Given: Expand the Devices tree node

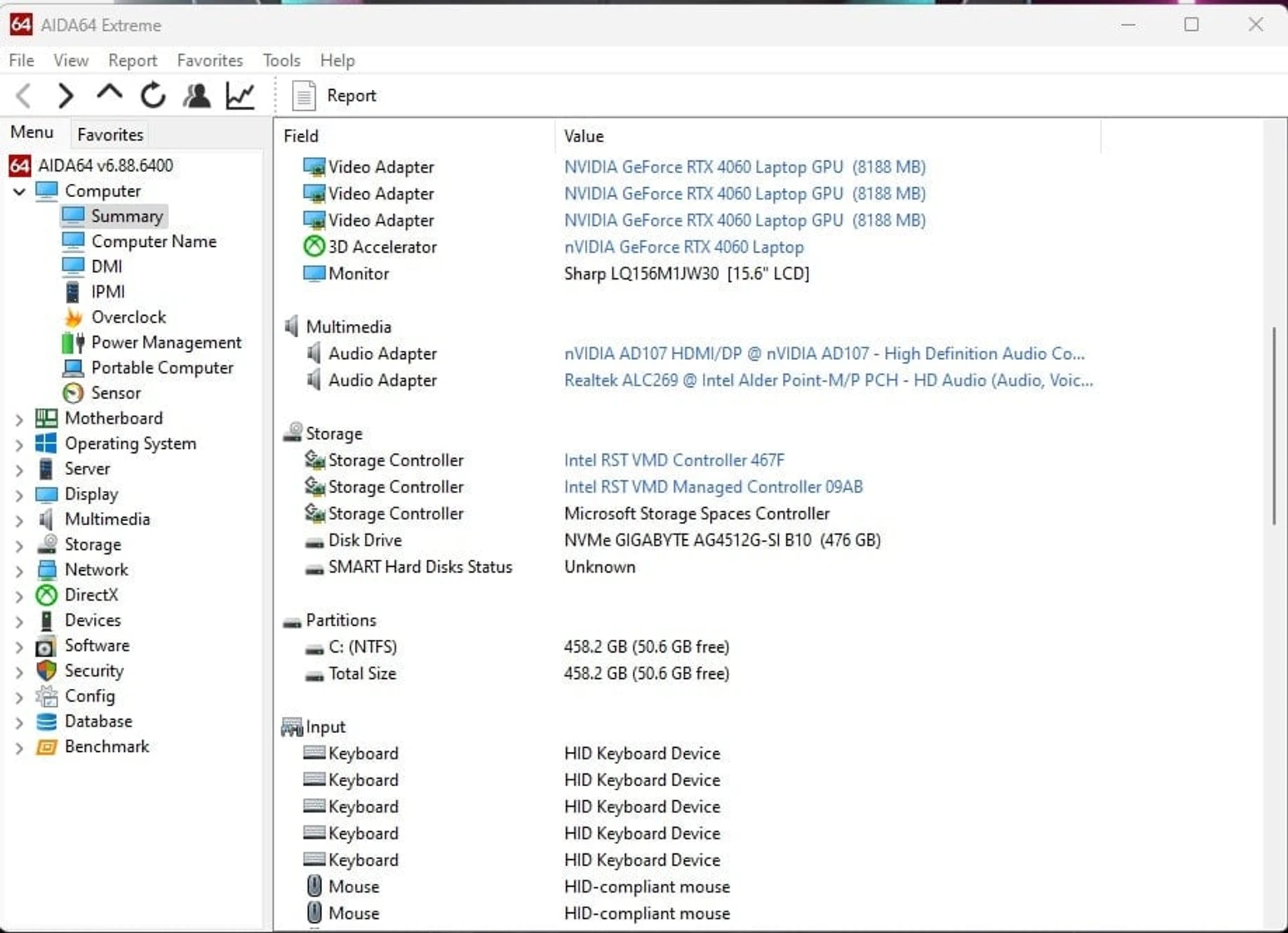Looking at the screenshot, I should coord(19,622).
